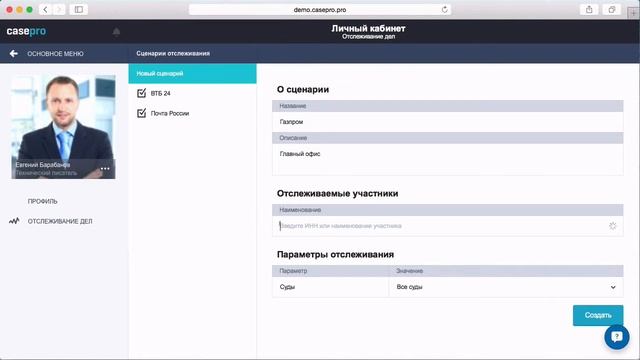Toggle the ВТБ 24 scenario checkbox
The image size is (640, 360).
(142, 93)
